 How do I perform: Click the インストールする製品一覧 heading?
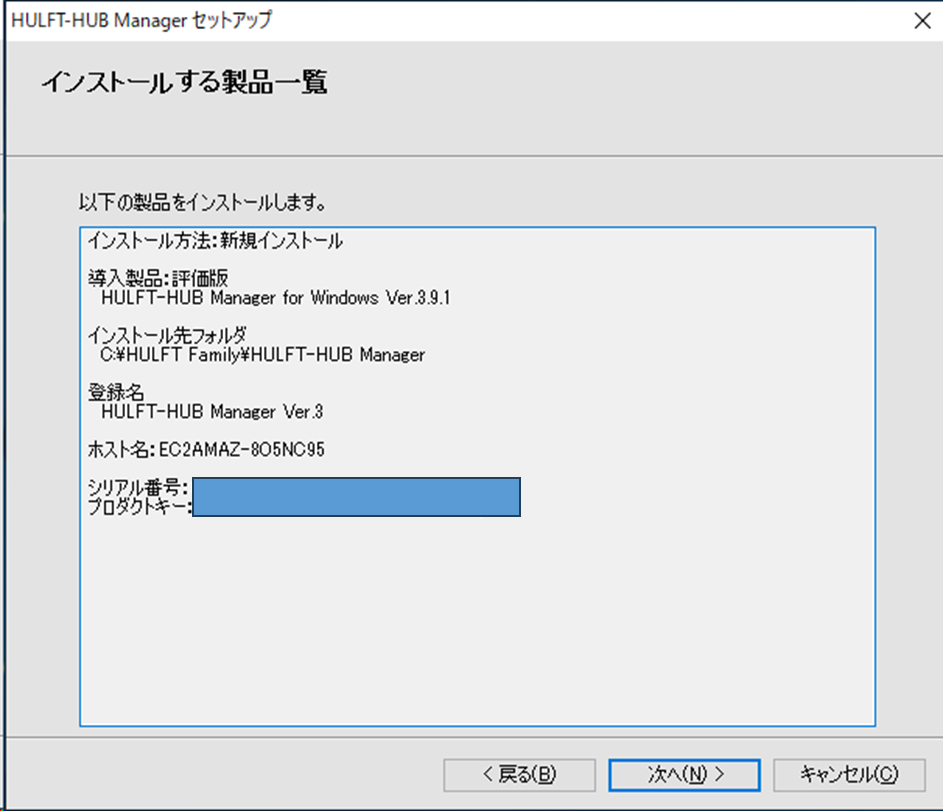tap(185, 82)
